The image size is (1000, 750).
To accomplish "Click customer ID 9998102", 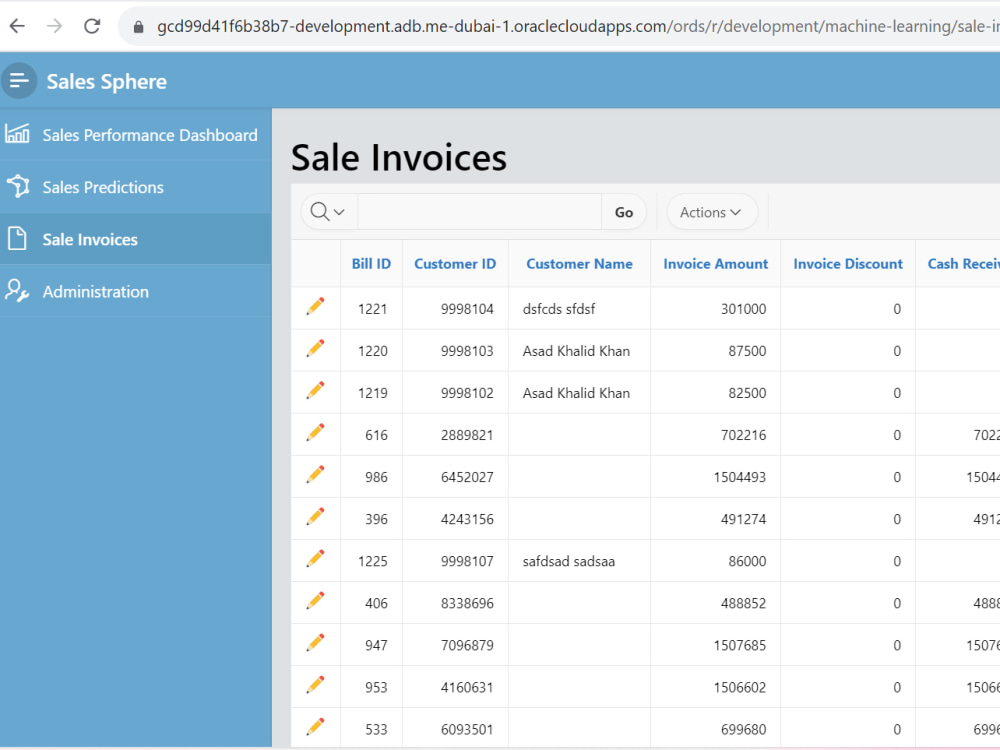I will tap(467, 393).
